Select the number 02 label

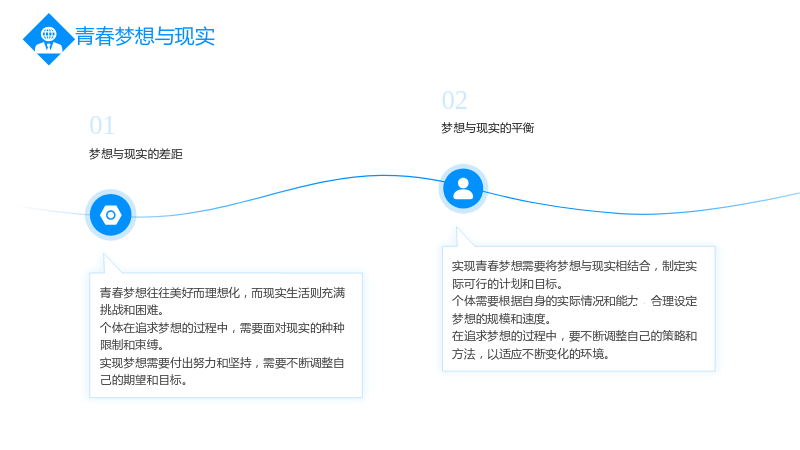455,101
